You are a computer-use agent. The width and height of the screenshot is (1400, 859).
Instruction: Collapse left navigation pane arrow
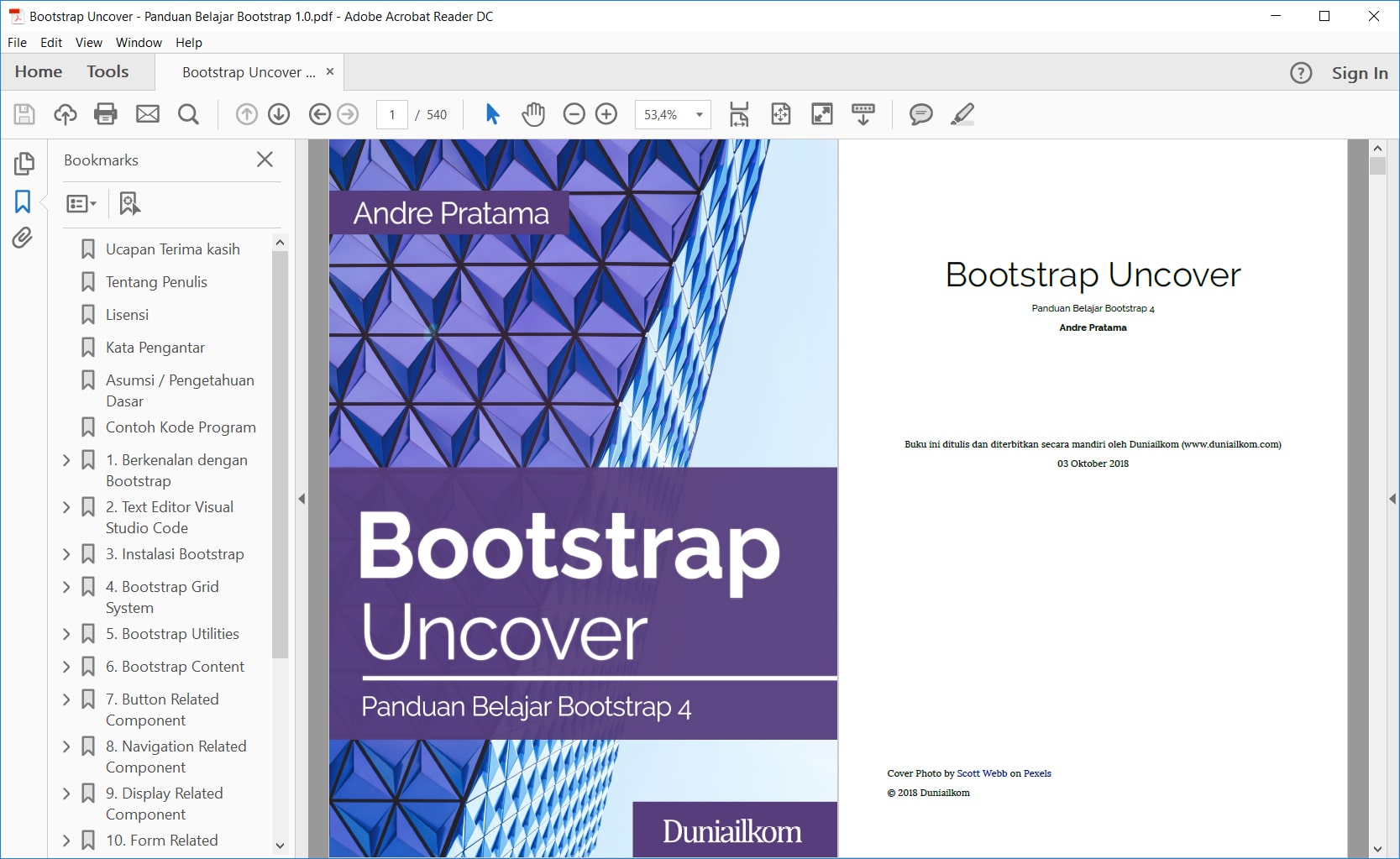tap(301, 499)
